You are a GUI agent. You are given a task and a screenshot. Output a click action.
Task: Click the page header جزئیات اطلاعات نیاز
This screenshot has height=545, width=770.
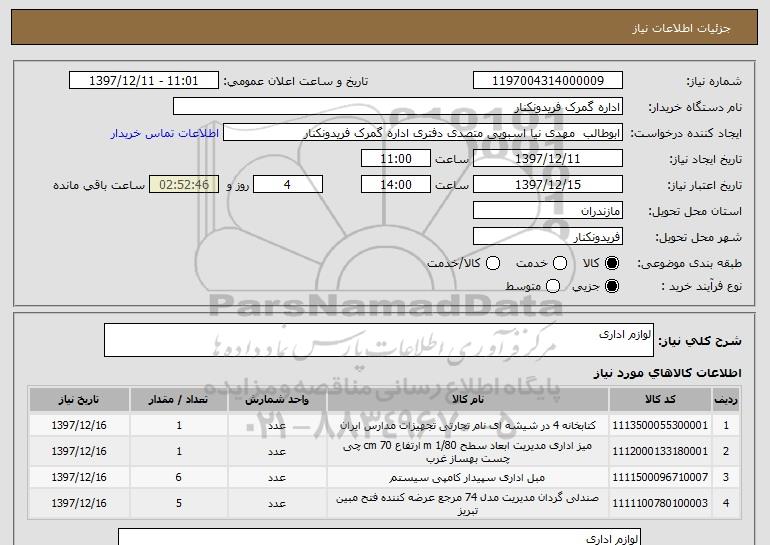[x=681, y=28]
